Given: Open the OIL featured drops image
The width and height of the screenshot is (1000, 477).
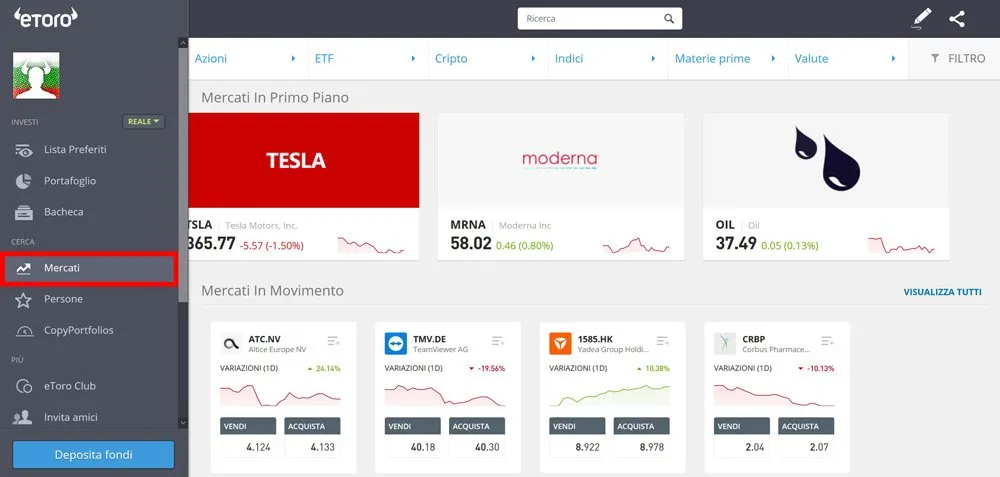Looking at the screenshot, I should [x=827, y=158].
